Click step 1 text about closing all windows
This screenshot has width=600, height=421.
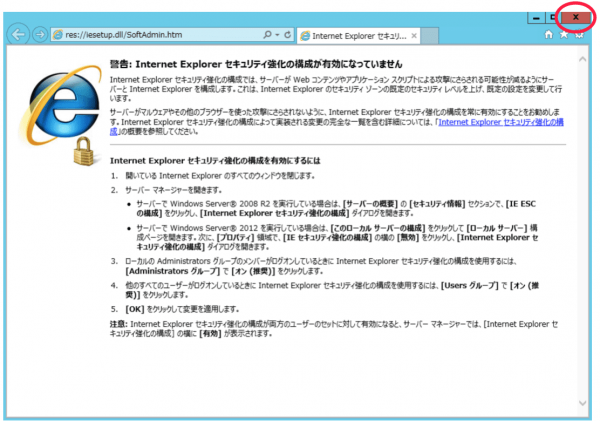pyautogui.click(x=220, y=176)
